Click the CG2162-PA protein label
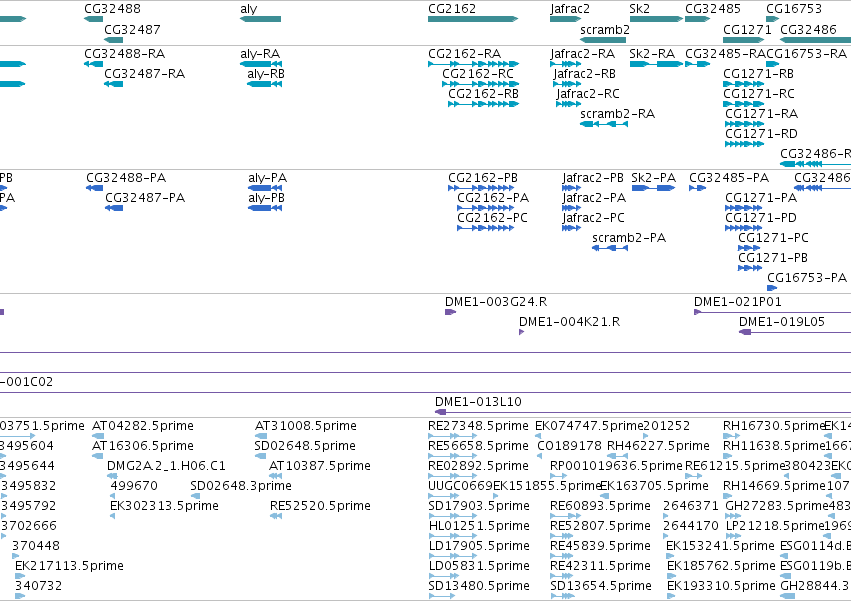 point(493,198)
